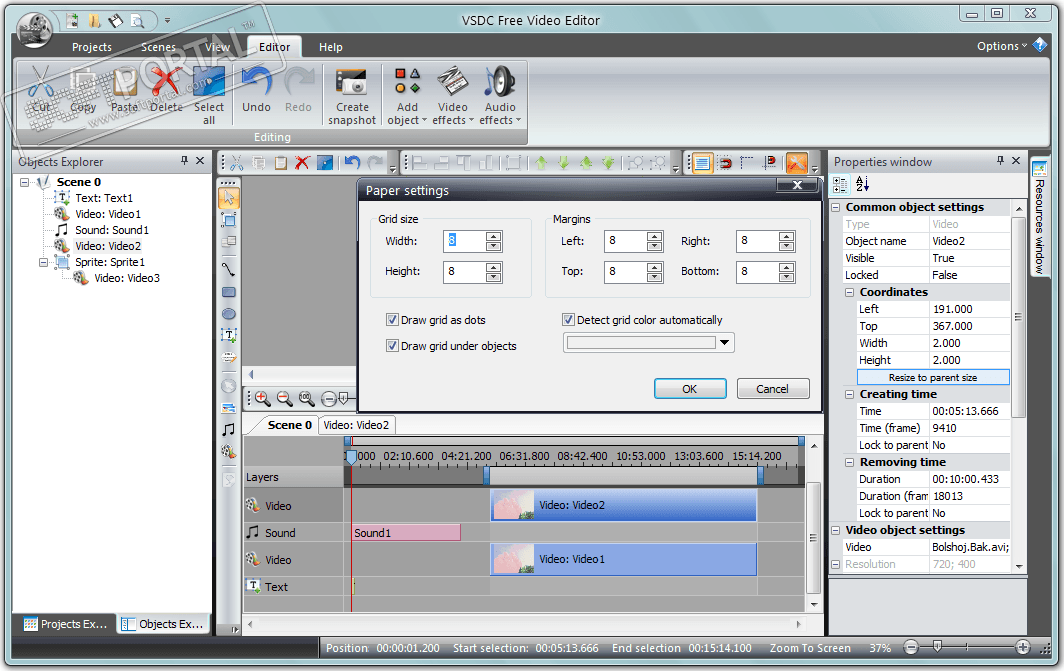The height and width of the screenshot is (671, 1064).
Task: Open the View ribbon tab
Action: coord(217,47)
